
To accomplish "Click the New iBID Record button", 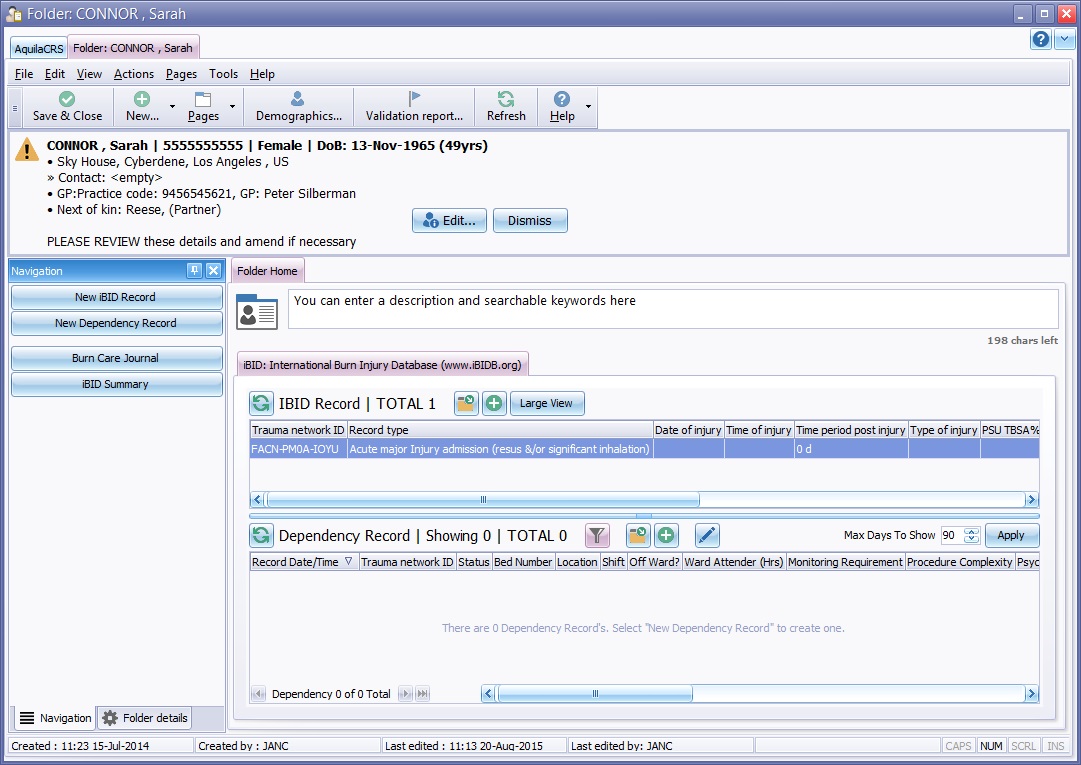I will coord(116,297).
